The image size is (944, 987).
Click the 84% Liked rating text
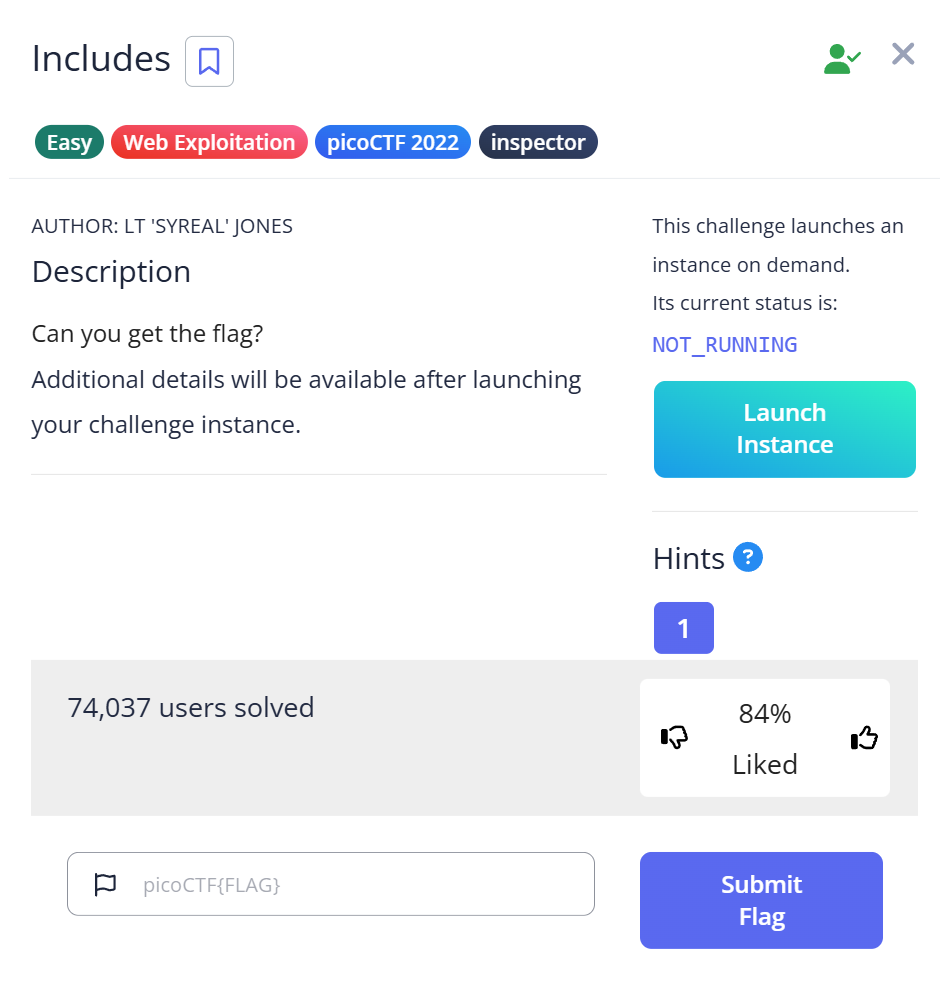[765, 738]
